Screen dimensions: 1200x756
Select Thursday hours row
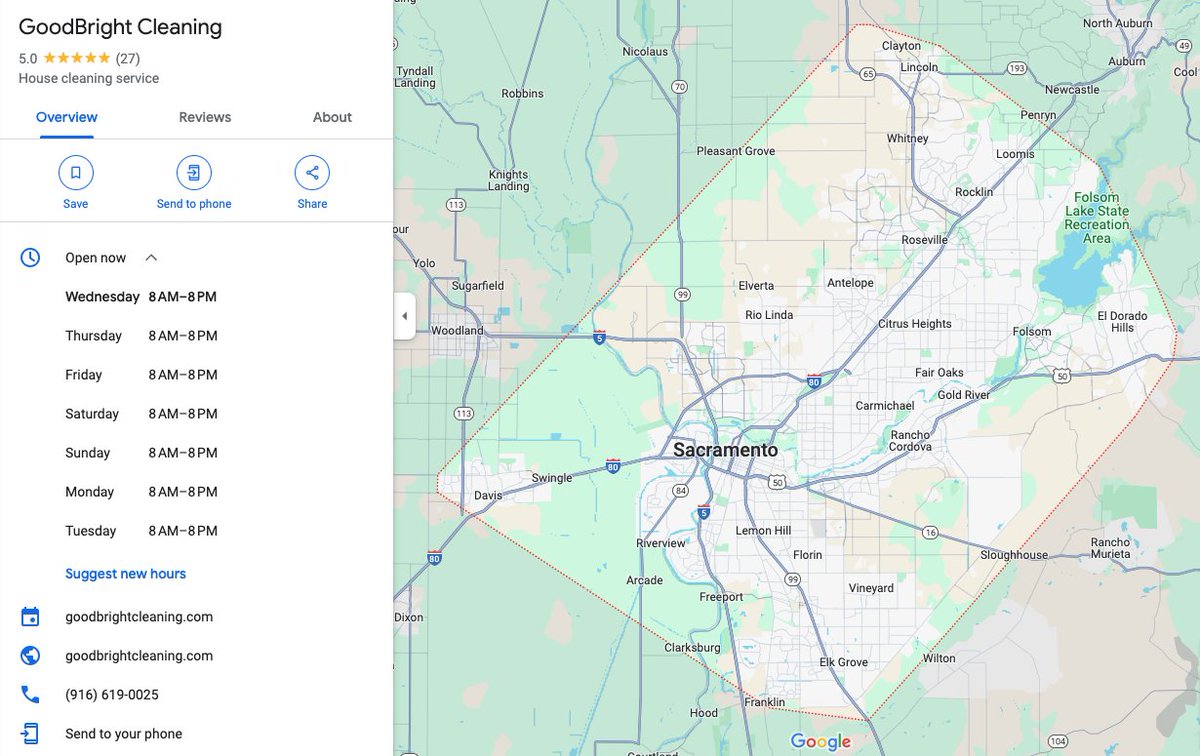tap(141, 336)
